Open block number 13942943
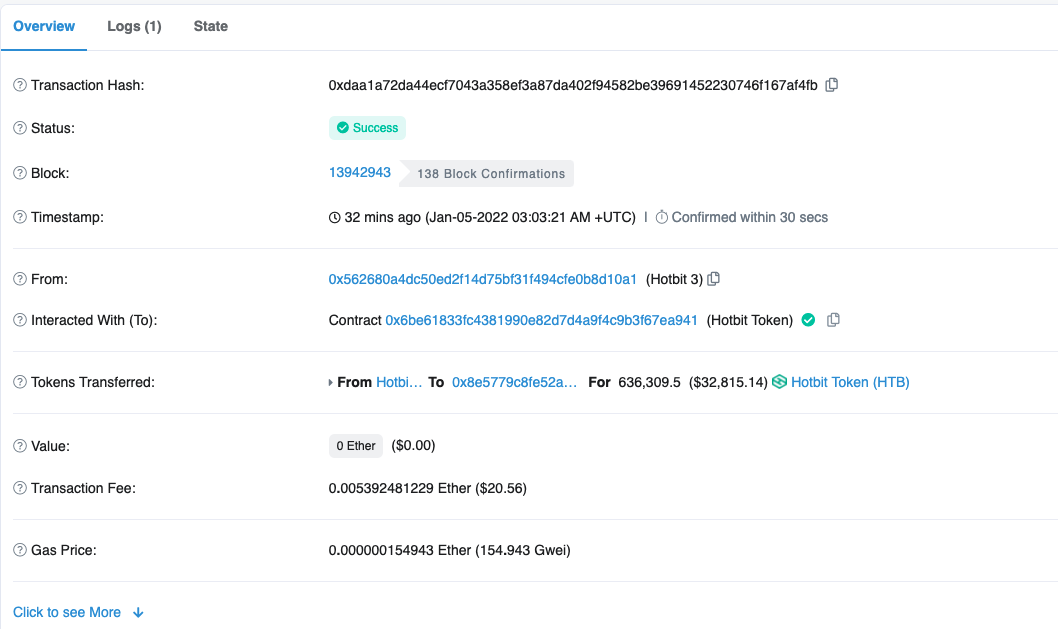 tap(359, 172)
